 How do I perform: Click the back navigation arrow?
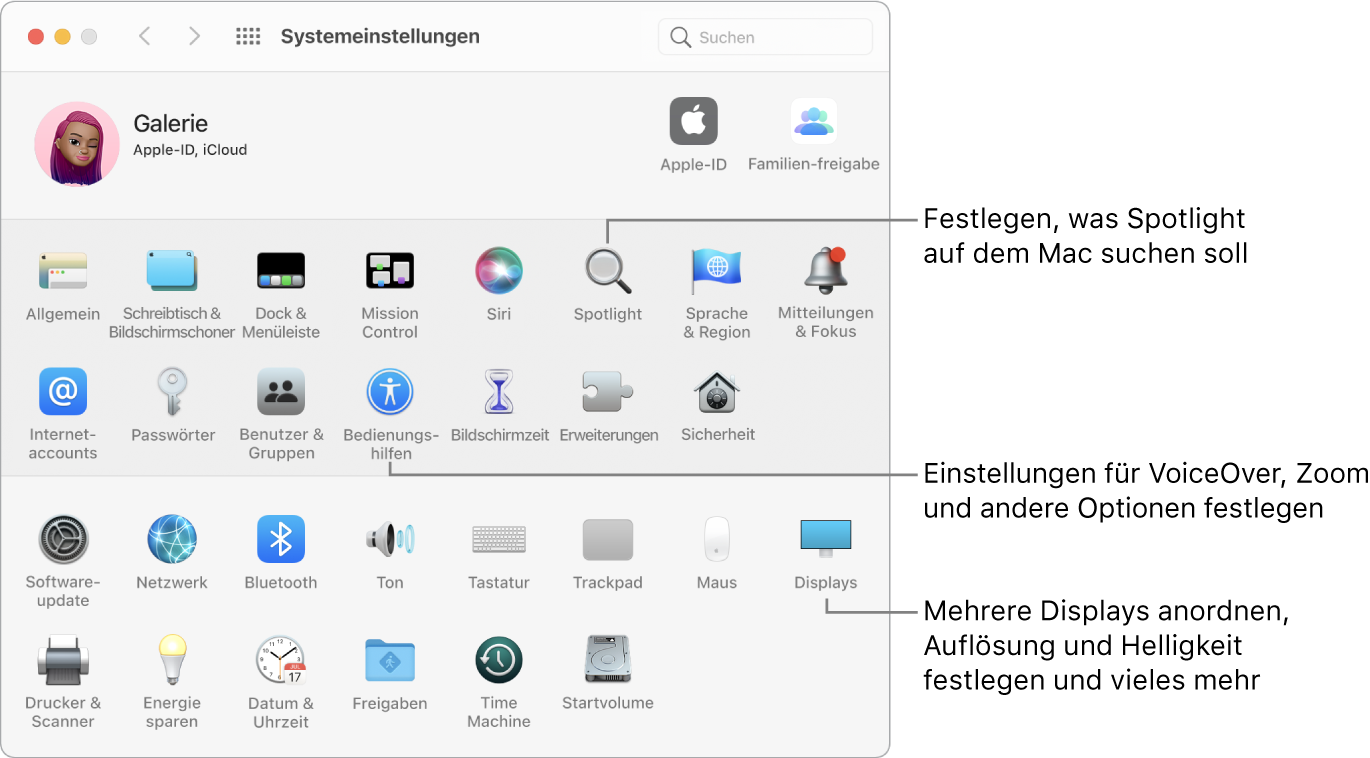145,37
